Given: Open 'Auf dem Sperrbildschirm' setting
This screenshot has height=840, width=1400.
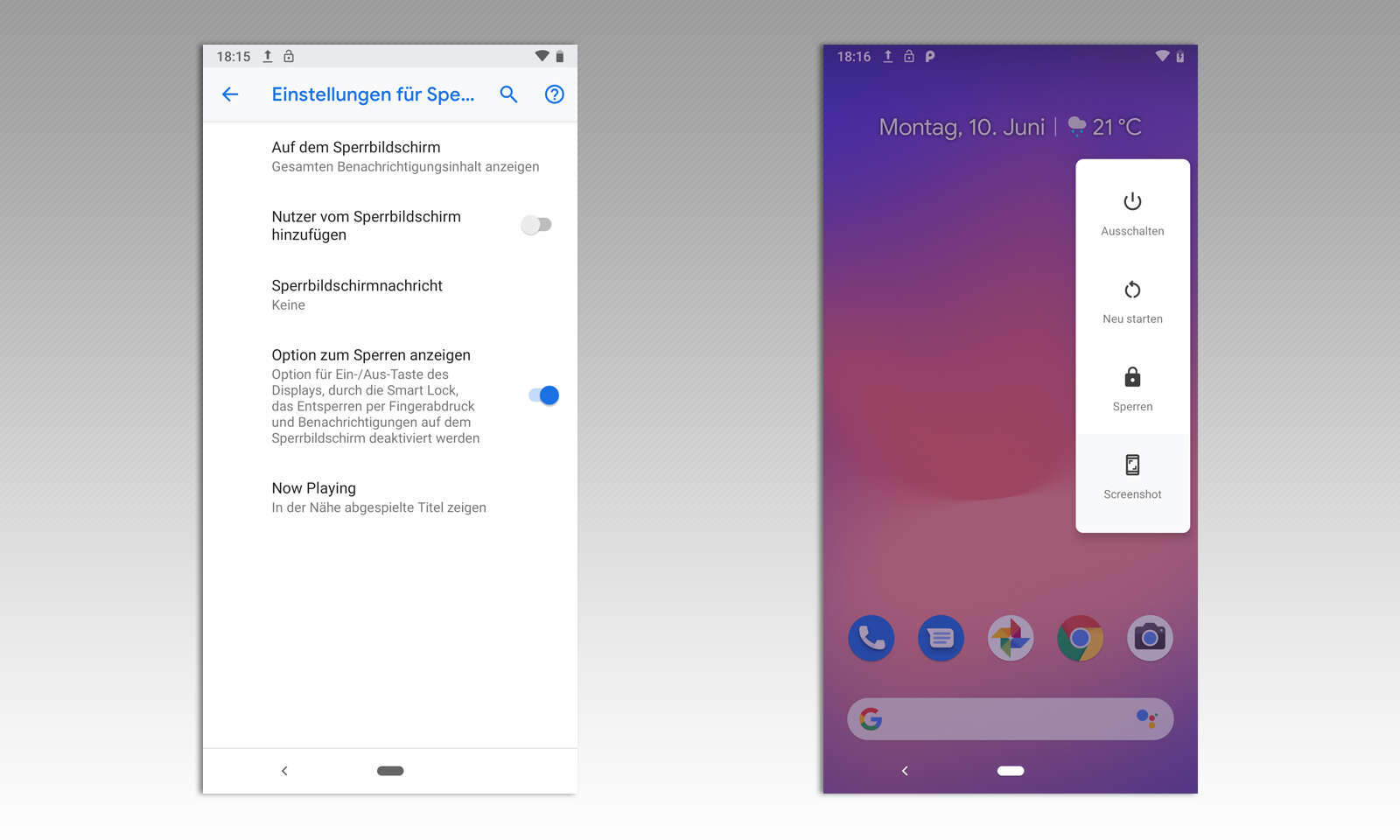Looking at the screenshot, I should tap(390, 157).
